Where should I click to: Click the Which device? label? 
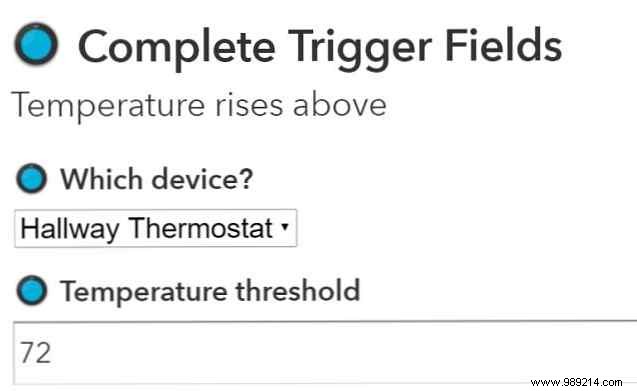tap(157, 179)
